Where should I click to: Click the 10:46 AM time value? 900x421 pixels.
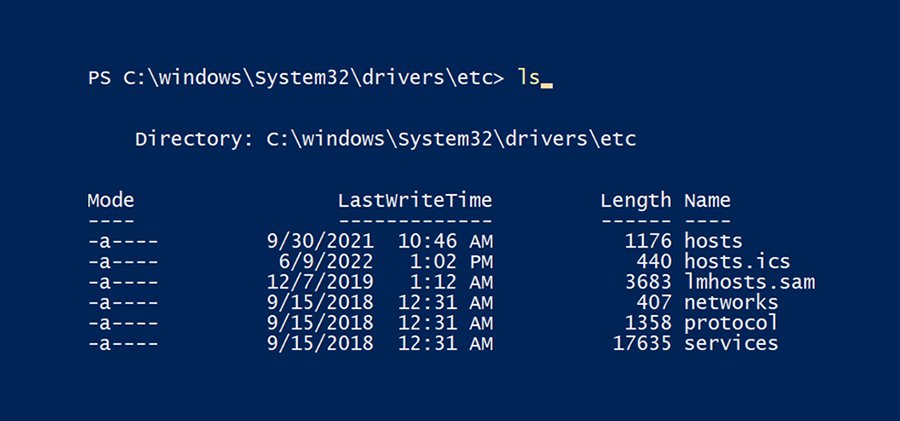pos(445,240)
